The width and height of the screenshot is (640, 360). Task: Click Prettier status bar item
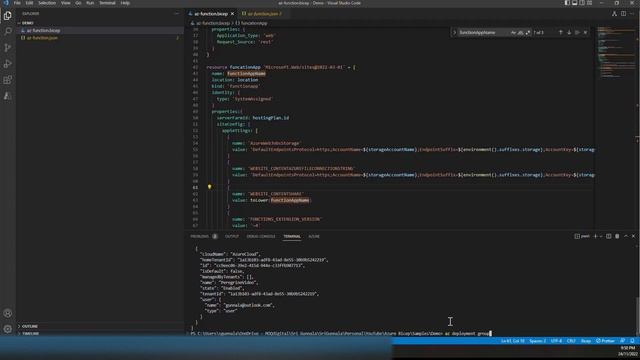click(605, 341)
